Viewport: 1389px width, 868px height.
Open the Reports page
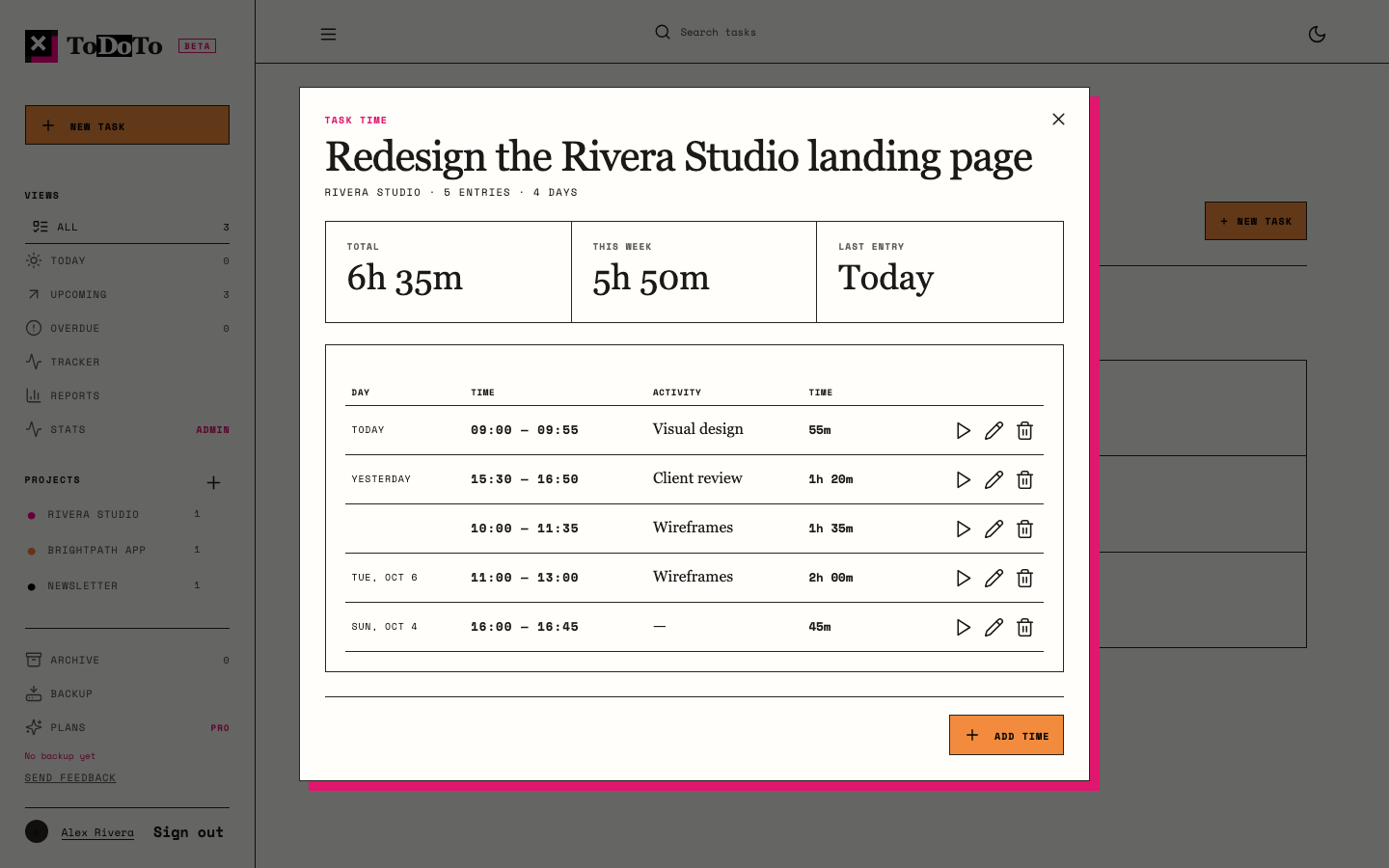coord(127,395)
